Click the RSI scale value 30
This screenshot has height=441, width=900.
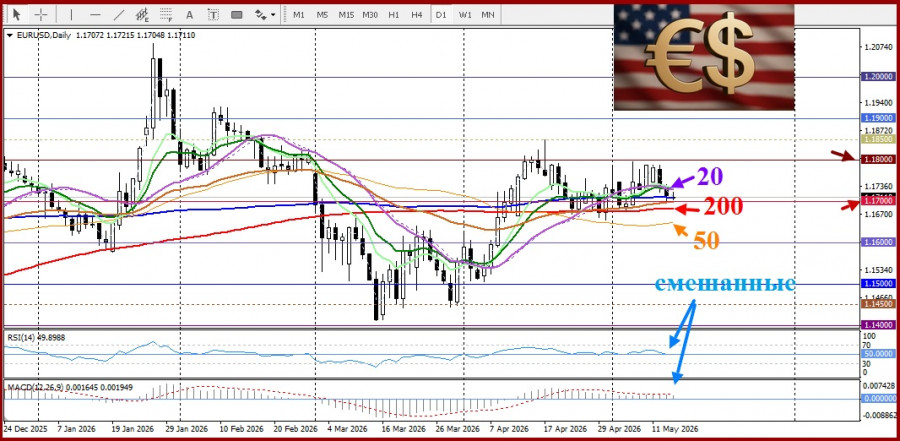[868, 363]
